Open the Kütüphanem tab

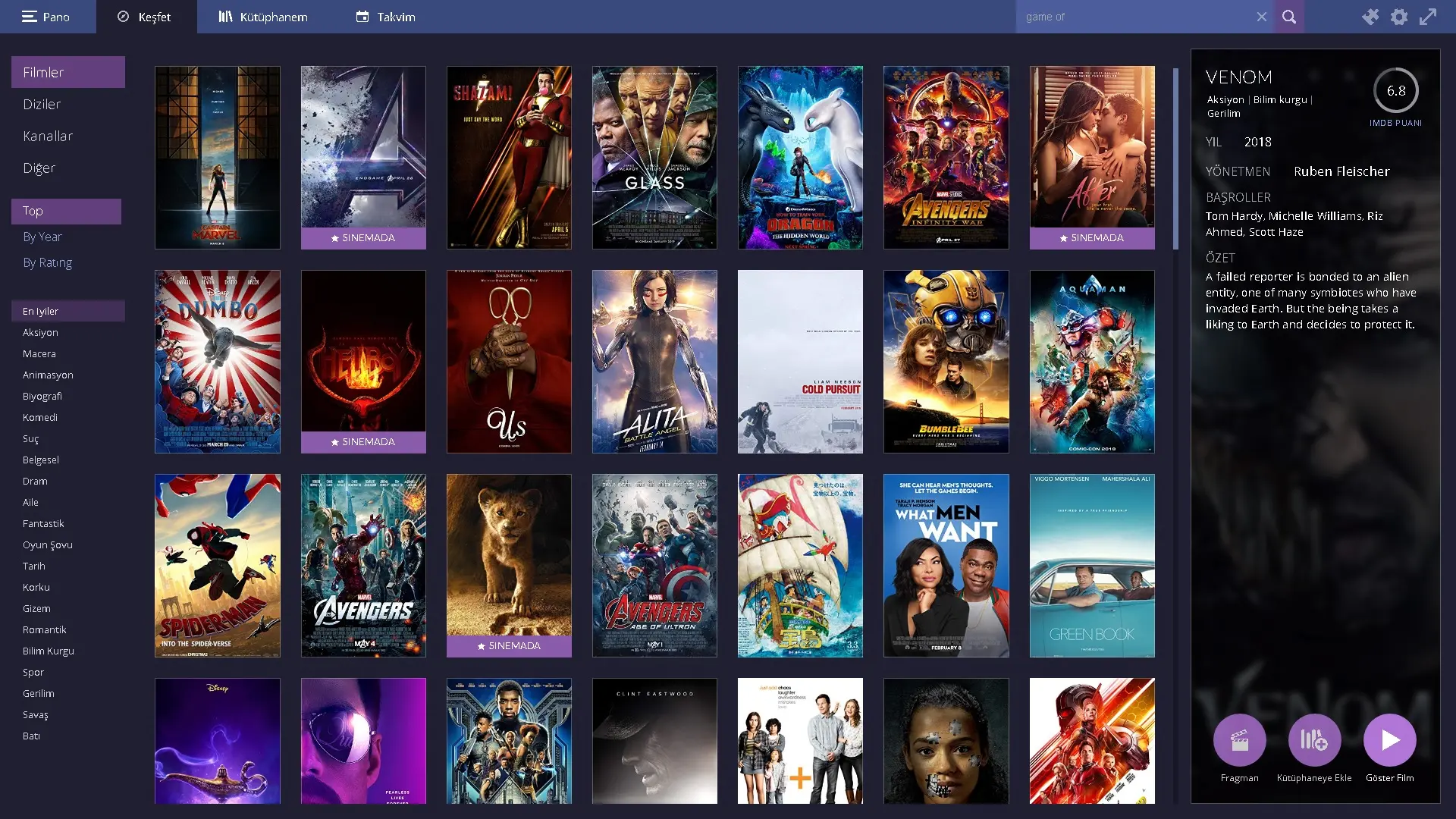click(x=263, y=17)
